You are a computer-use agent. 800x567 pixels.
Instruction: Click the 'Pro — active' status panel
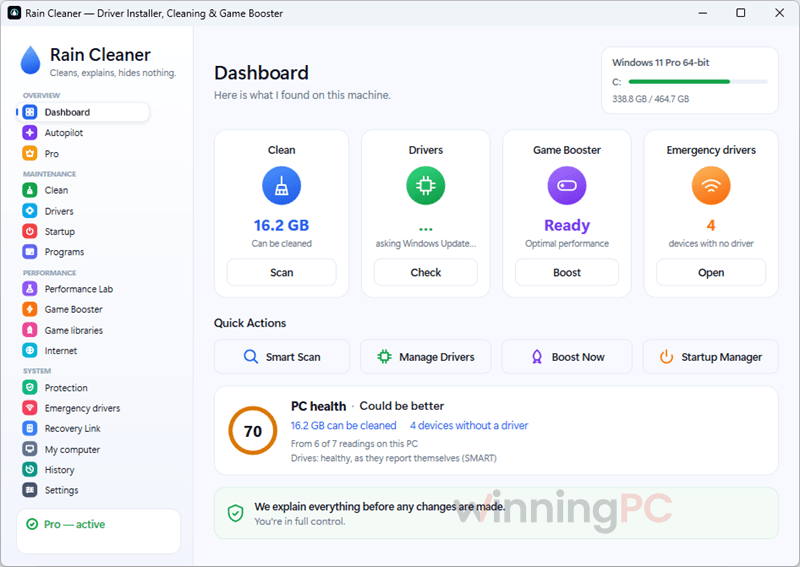click(x=98, y=531)
